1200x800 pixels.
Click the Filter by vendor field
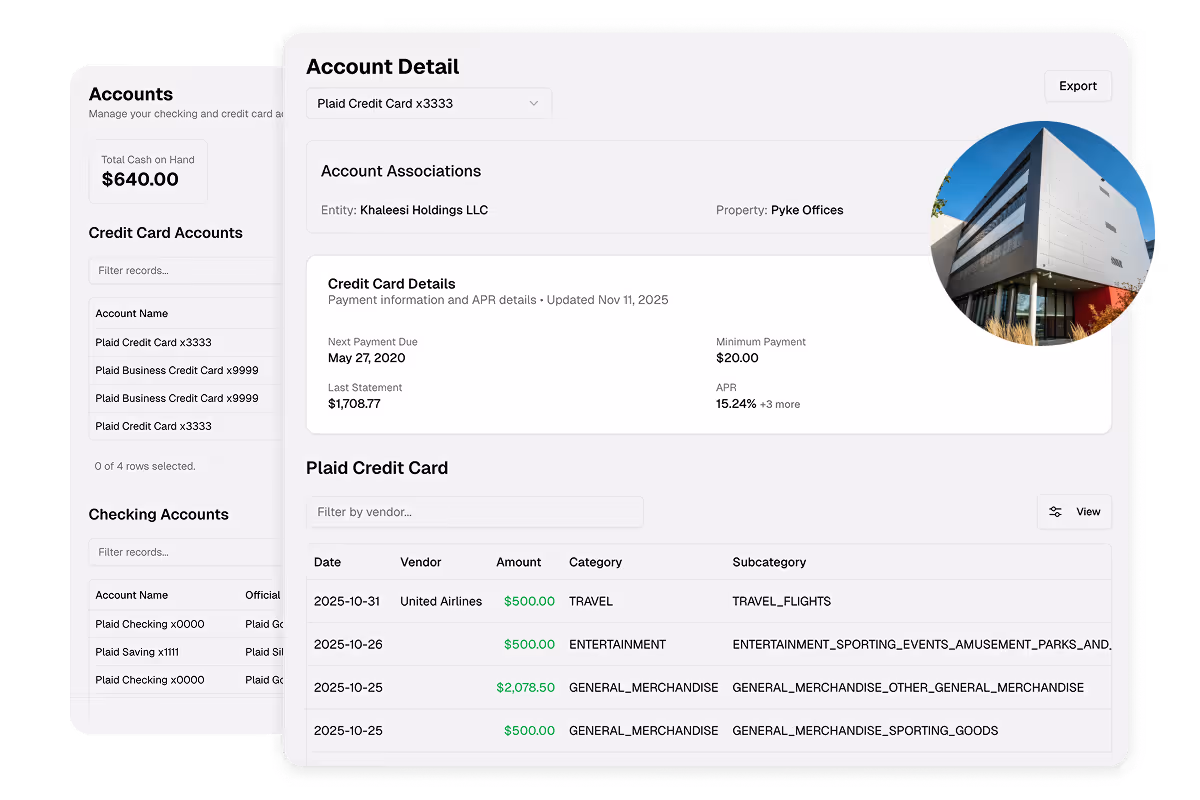pyautogui.click(x=475, y=512)
